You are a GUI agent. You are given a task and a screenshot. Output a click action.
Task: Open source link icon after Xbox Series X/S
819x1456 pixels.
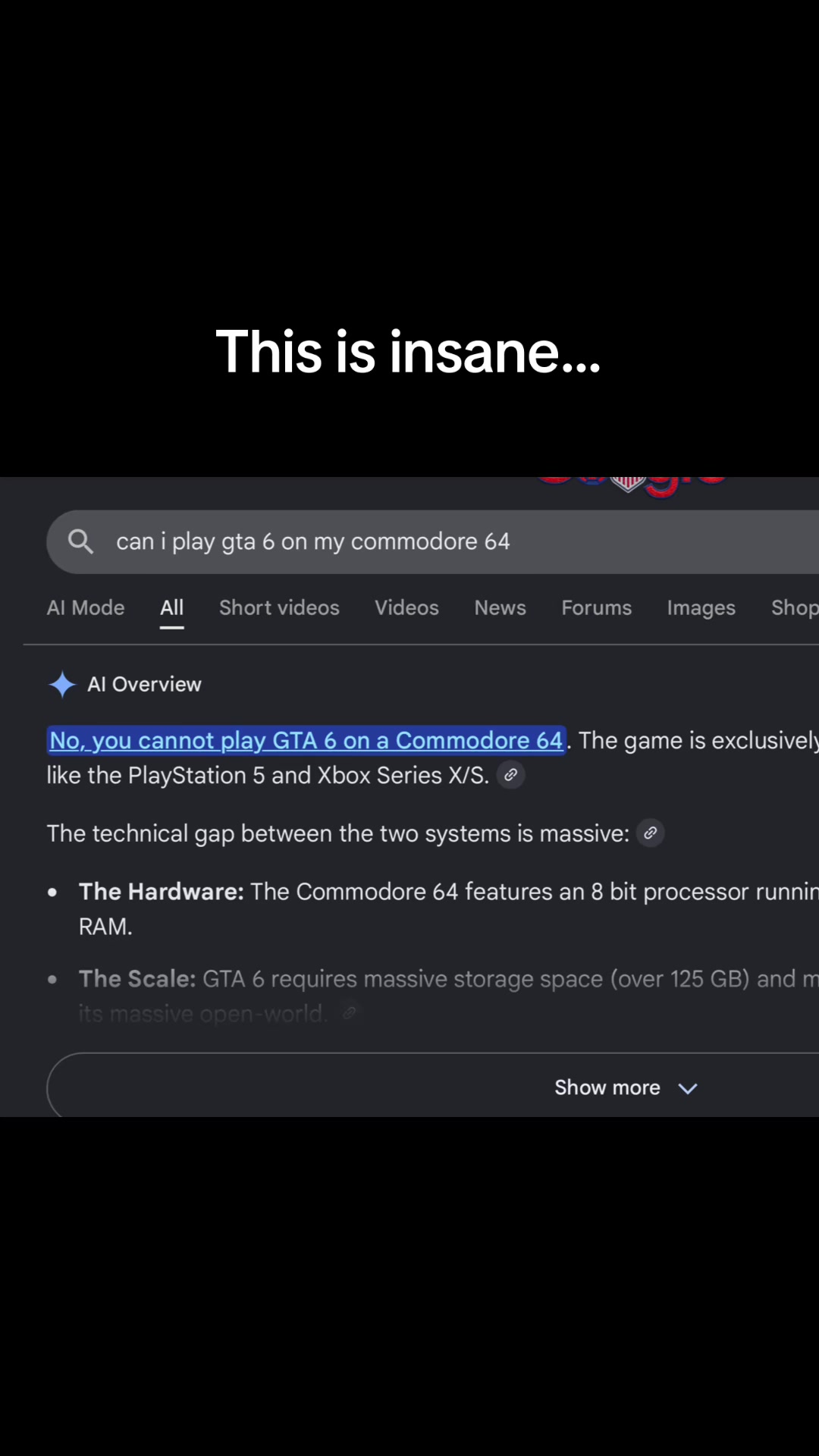(511, 775)
